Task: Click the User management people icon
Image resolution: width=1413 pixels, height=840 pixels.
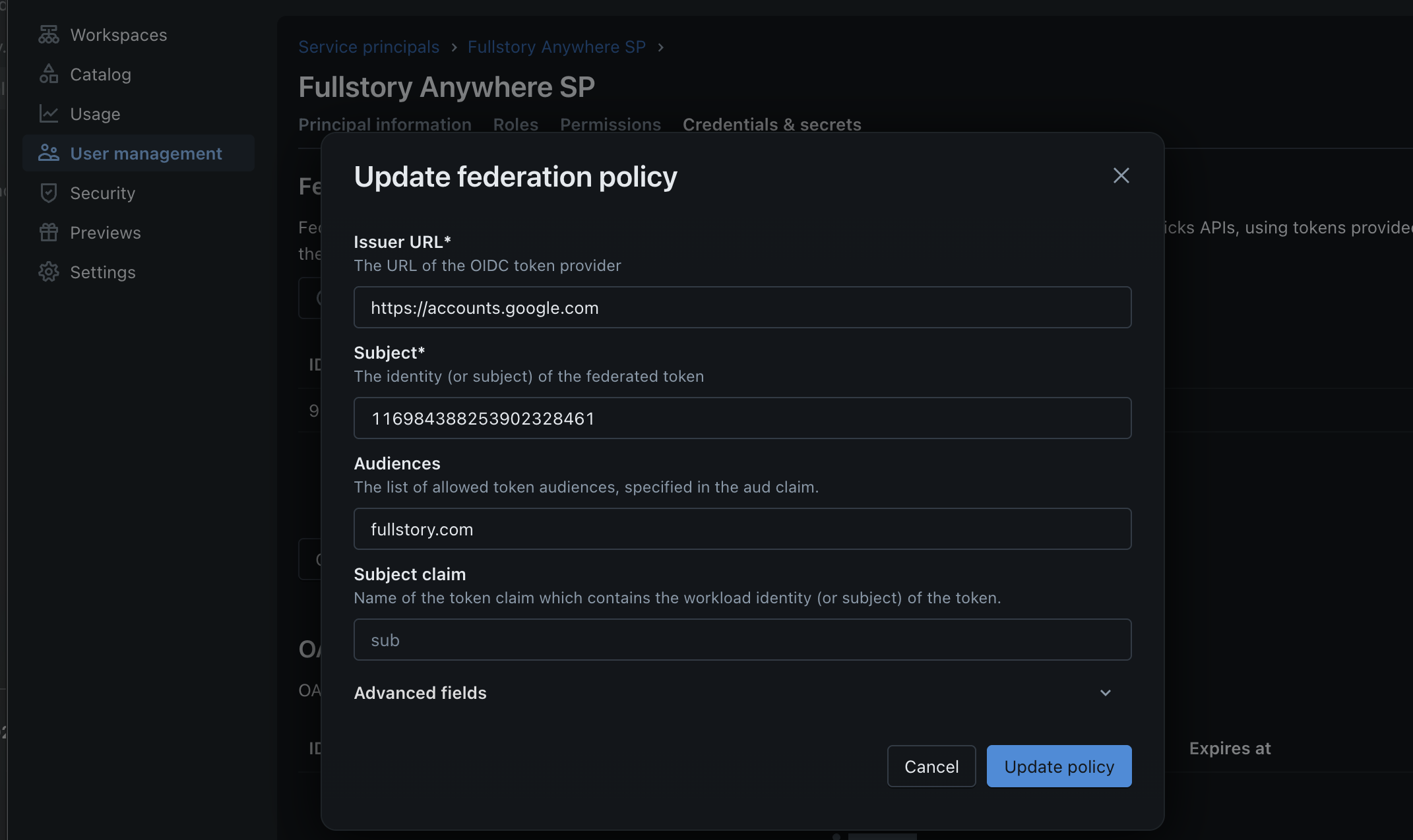Action: click(48, 153)
